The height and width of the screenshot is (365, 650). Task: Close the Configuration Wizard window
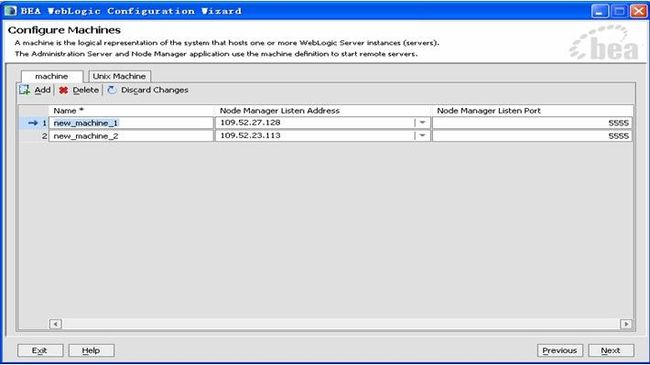point(639,11)
